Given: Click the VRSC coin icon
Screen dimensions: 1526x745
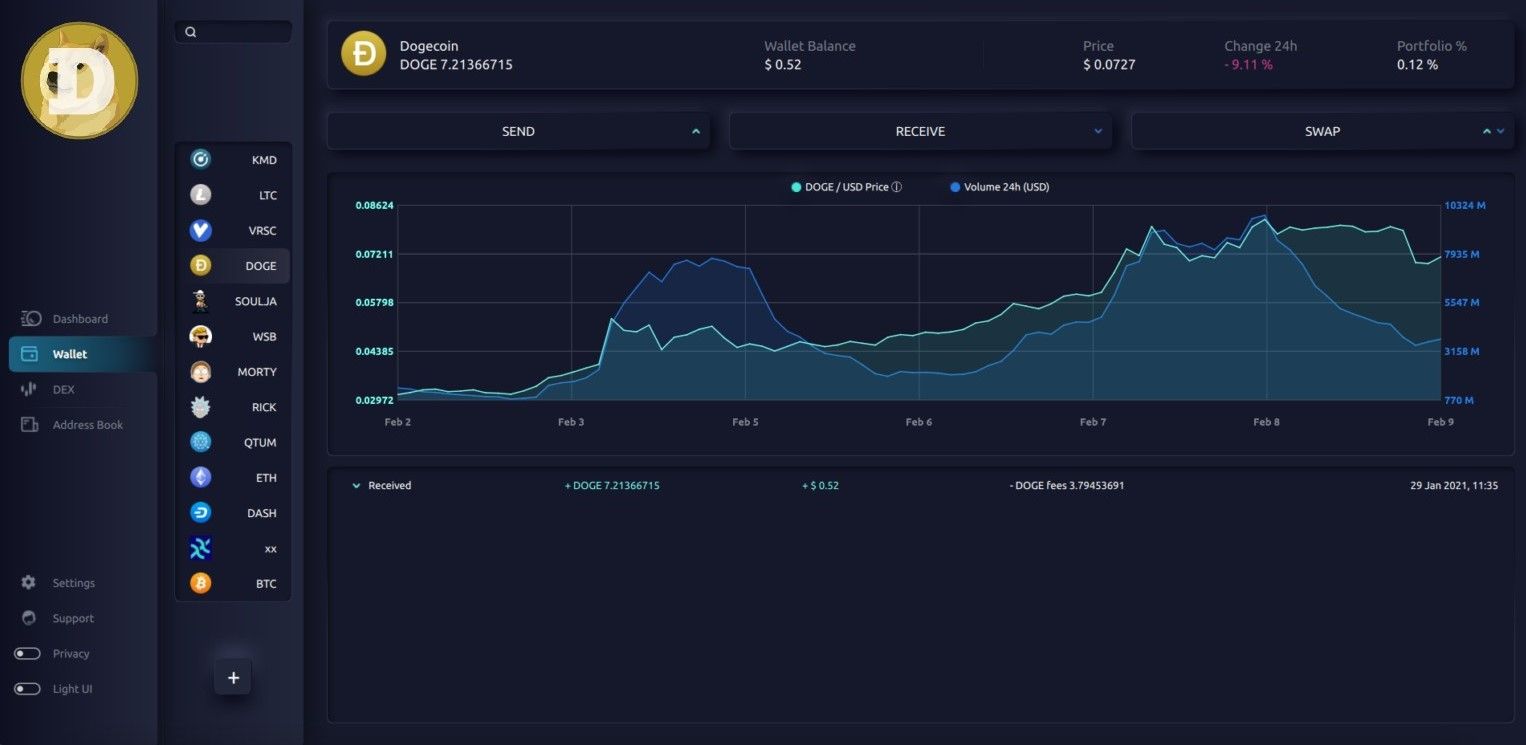Looking at the screenshot, I should tap(201, 230).
